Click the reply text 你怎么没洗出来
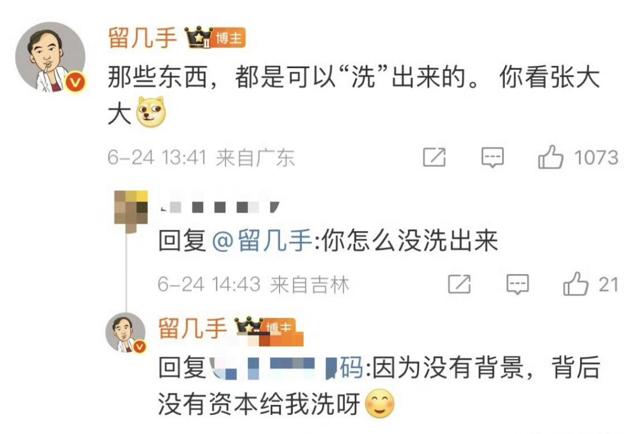640x434 pixels. tap(410, 240)
